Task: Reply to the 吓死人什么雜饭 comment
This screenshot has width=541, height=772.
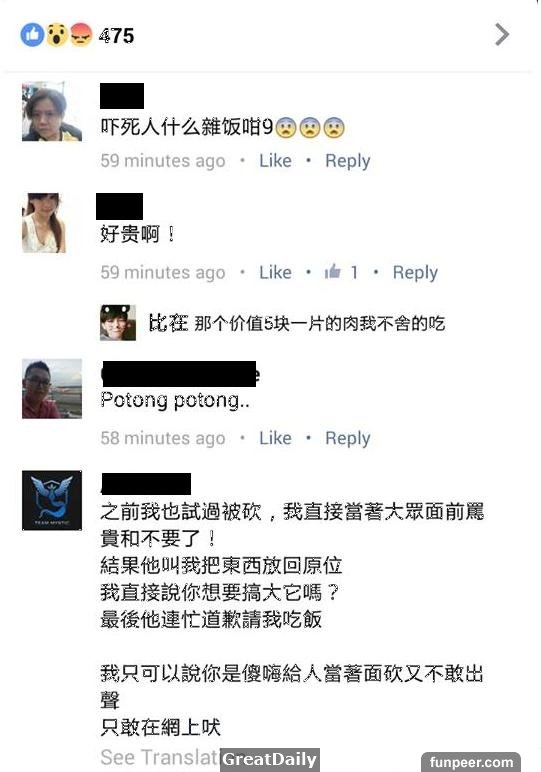Action: point(348,161)
